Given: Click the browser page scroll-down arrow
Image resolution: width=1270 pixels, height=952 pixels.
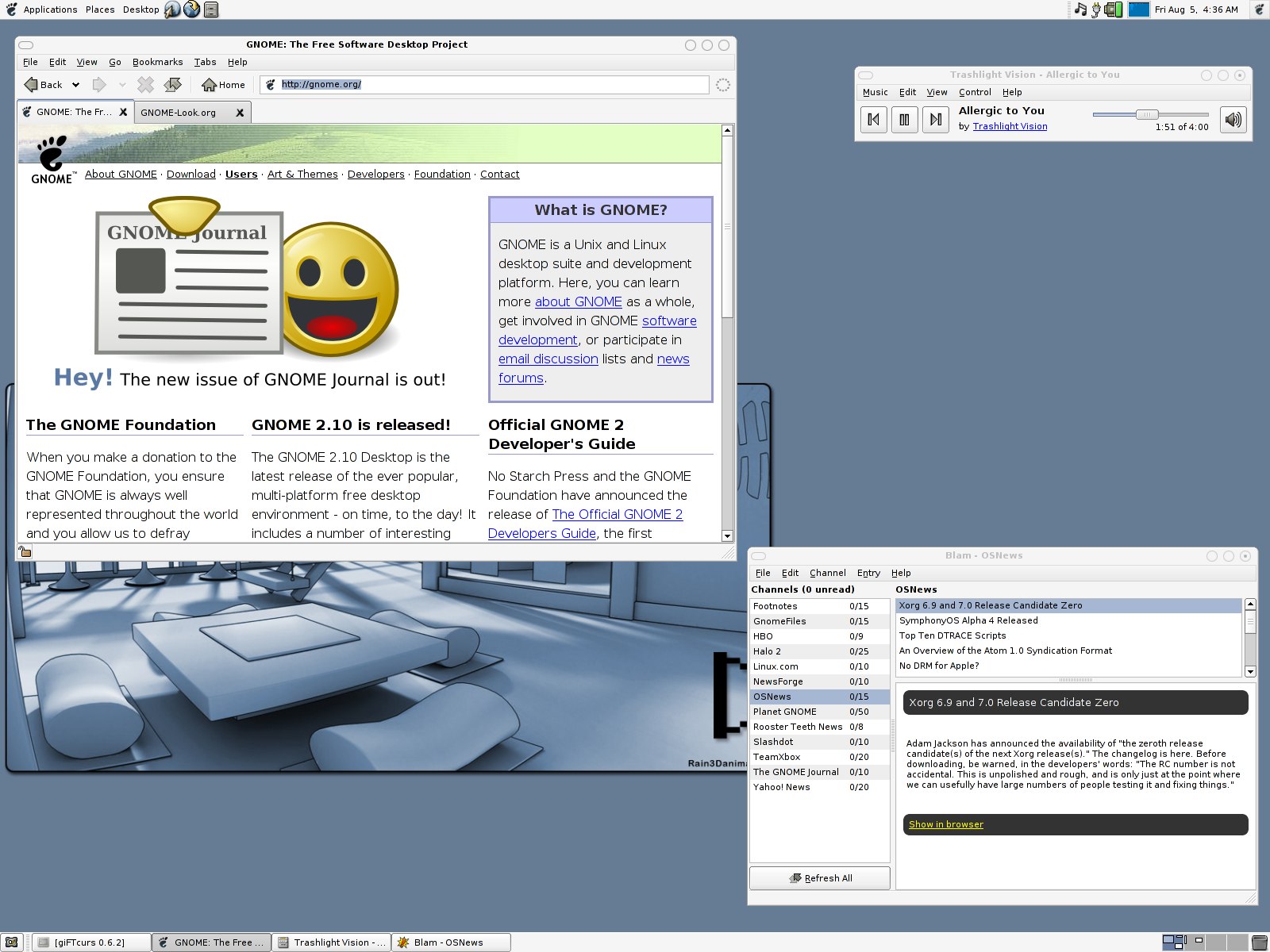Looking at the screenshot, I should [727, 535].
